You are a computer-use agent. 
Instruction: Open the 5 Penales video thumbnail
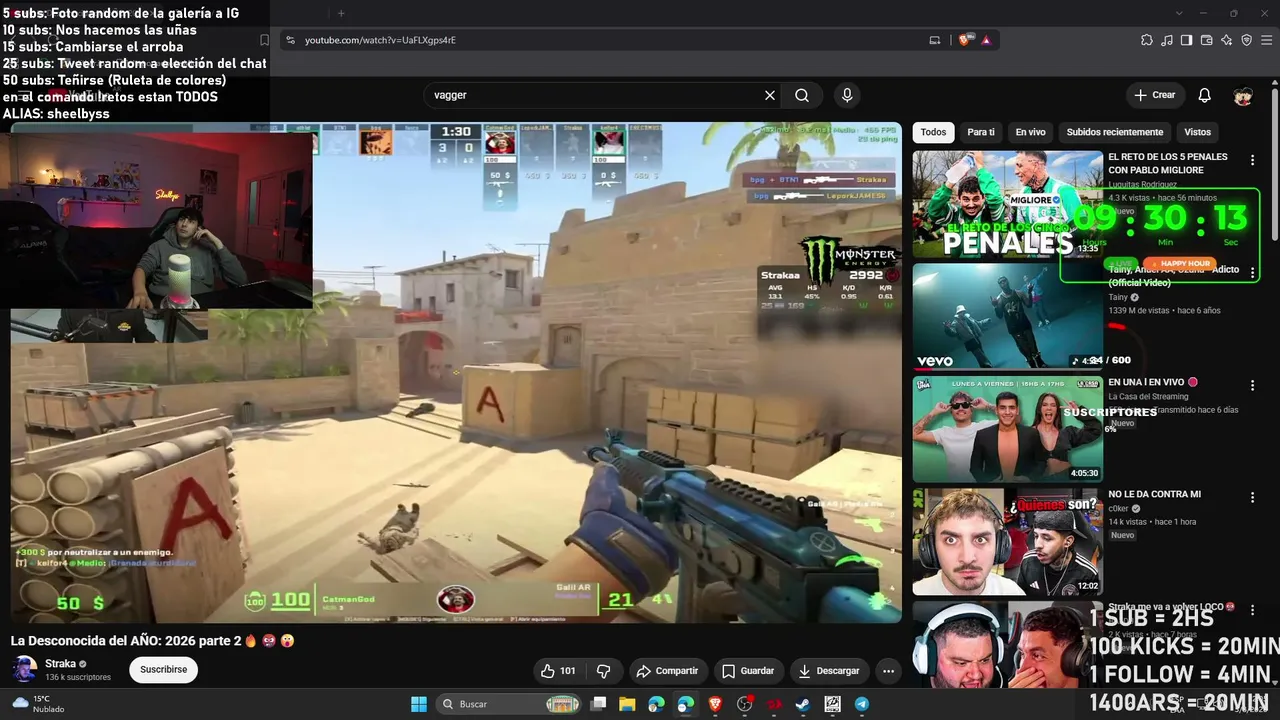(1007, 204)
